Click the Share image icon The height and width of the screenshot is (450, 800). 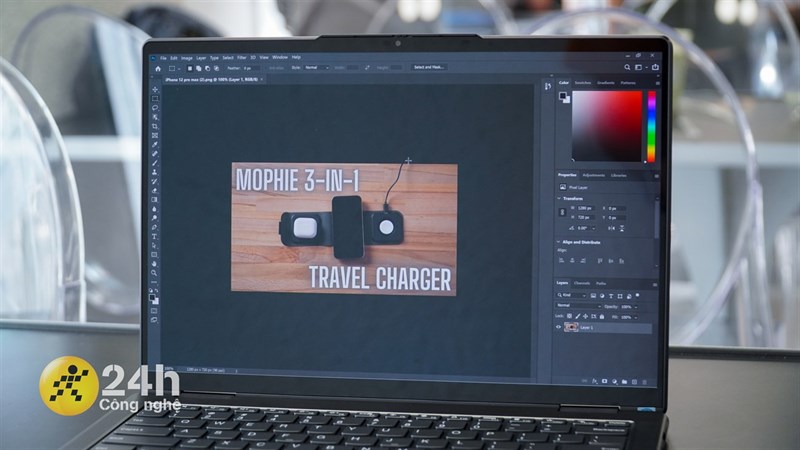(x=655, y=67)
